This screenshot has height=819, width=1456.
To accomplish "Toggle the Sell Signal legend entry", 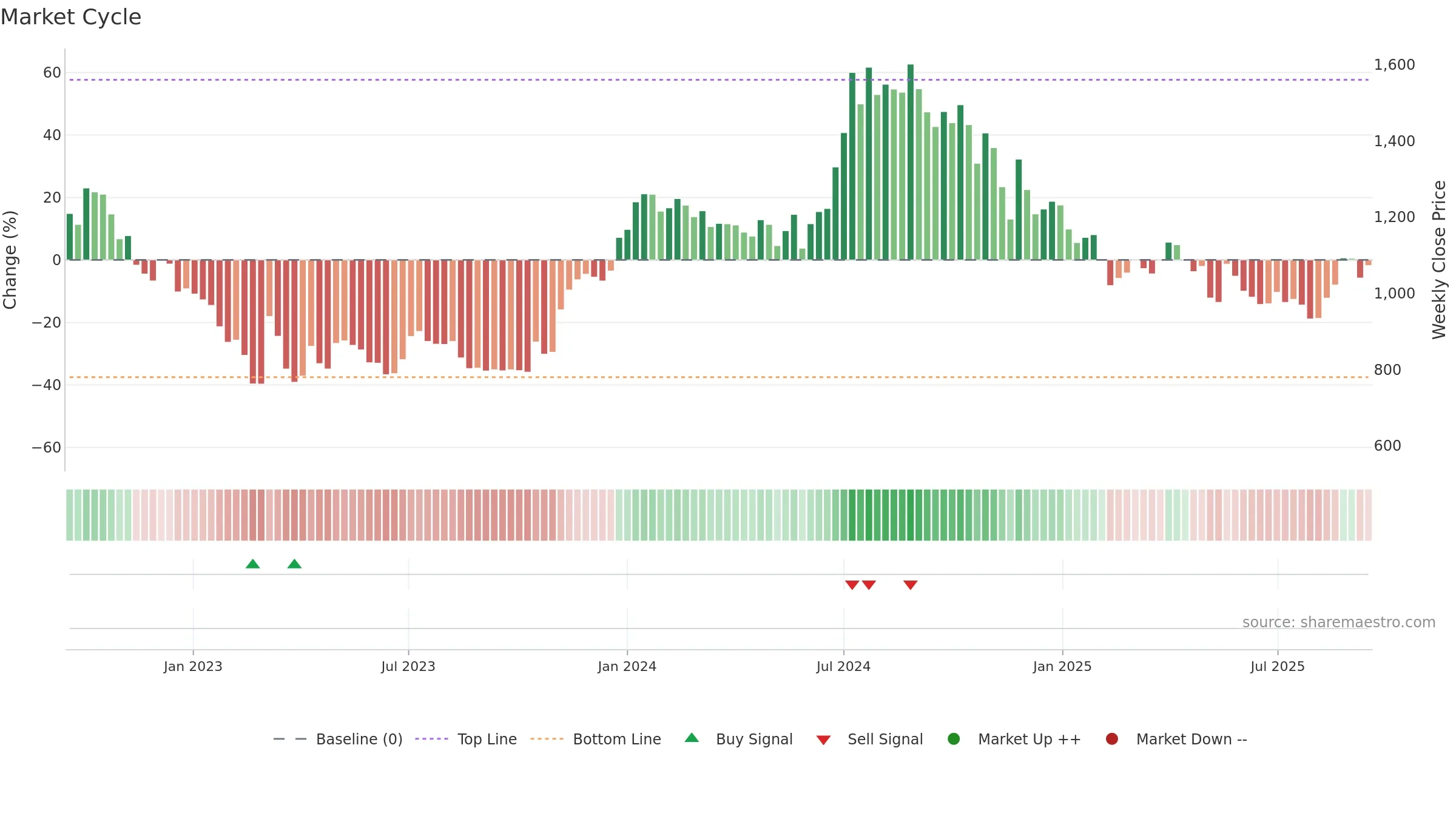I will click(869, 739).
